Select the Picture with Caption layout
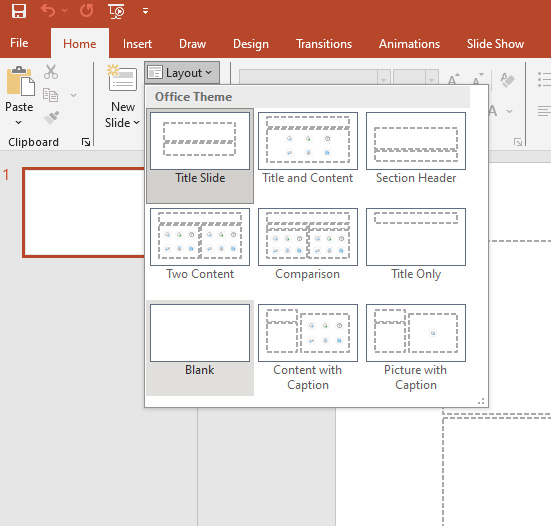This screenshot has height=526, width=551. 416,348
